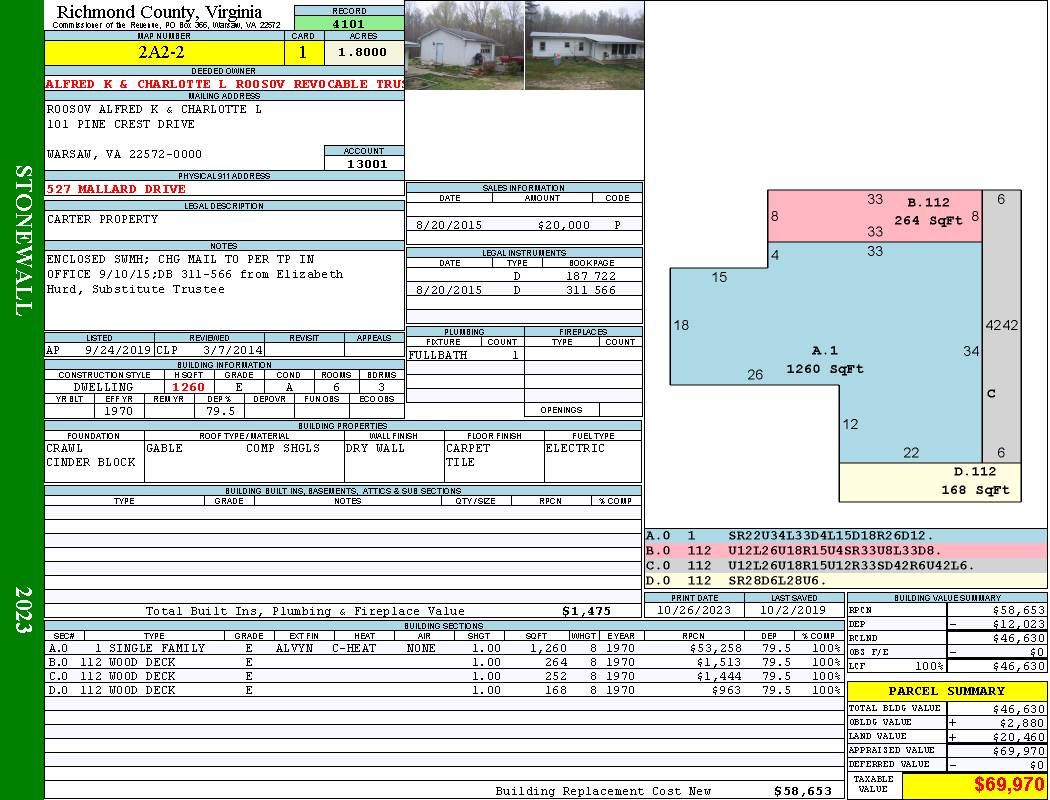Click foundation value CINDER BLOCK
The height and width of the screenshot is (800, 1050).
91,463
